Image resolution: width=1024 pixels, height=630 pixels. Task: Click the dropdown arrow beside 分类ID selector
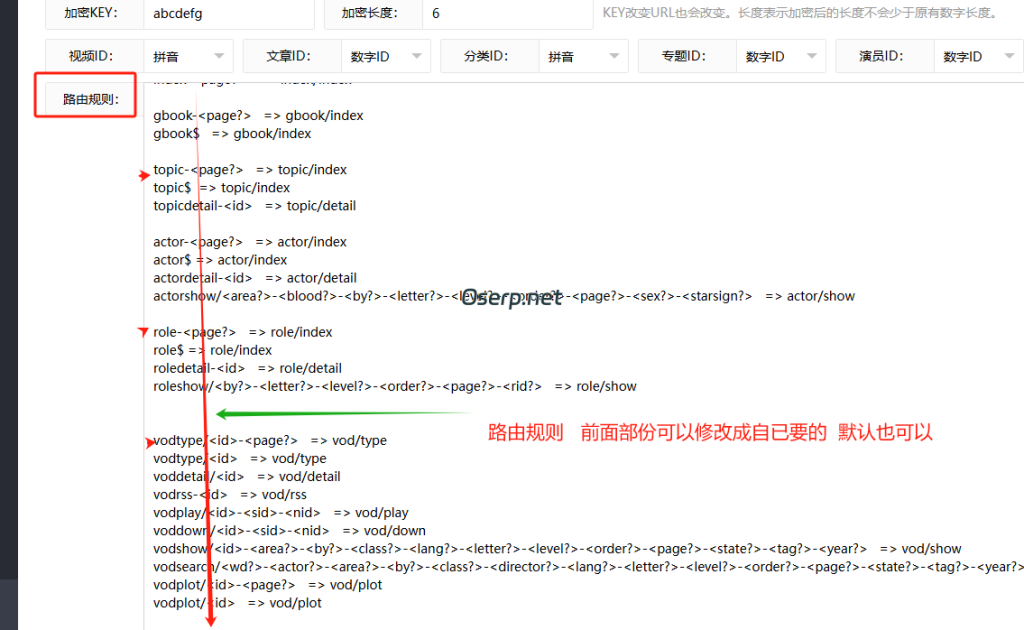[x=614, y=56]
